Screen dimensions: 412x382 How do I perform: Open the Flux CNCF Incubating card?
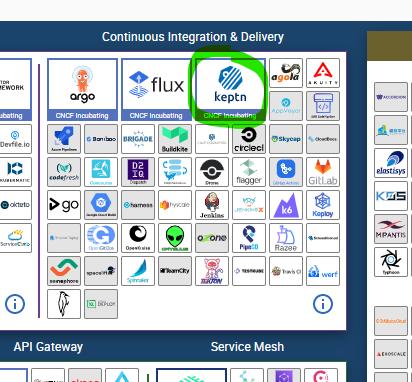[156, 89]
